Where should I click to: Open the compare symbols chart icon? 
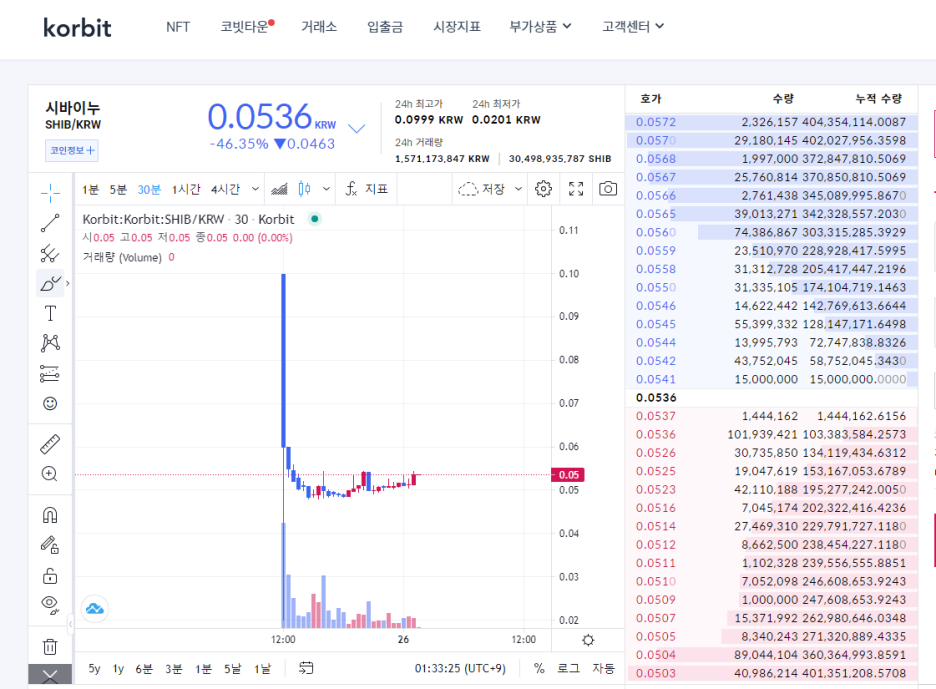click(279, 189)
